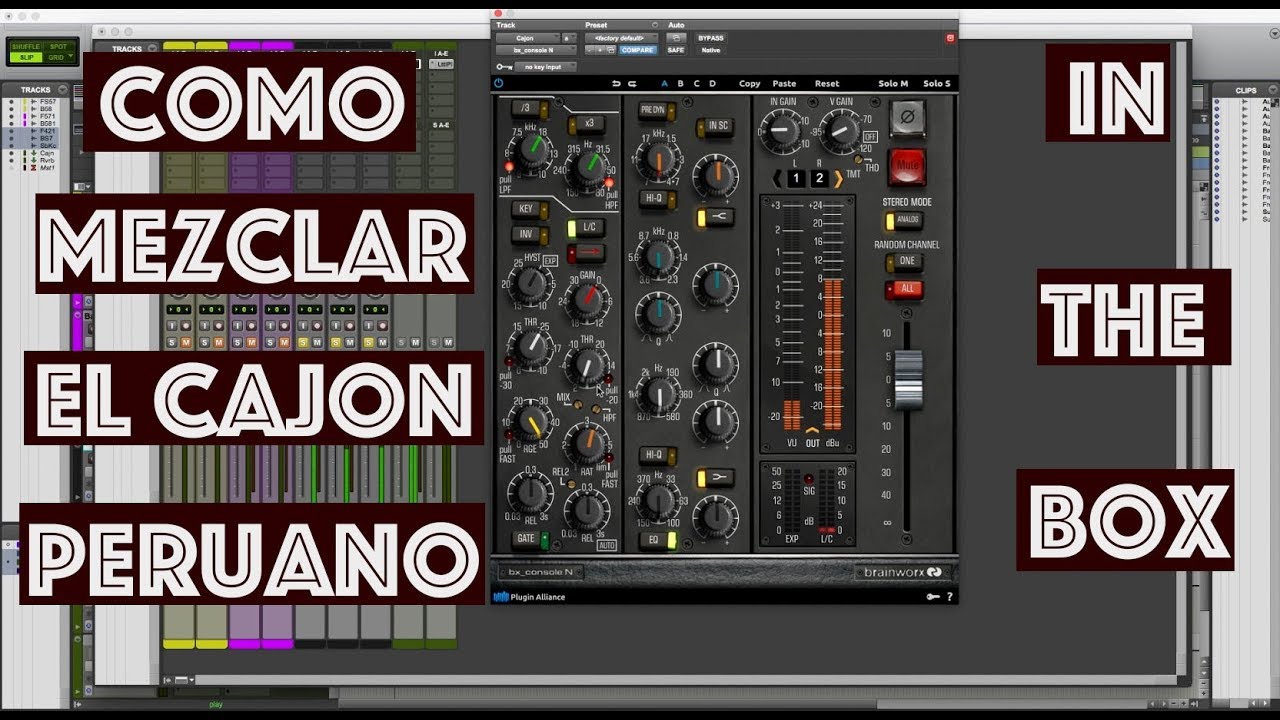This screenshot has height=720, width=1280.
Task: Open the plugin help question mark
Action: [x=949, y=597]
